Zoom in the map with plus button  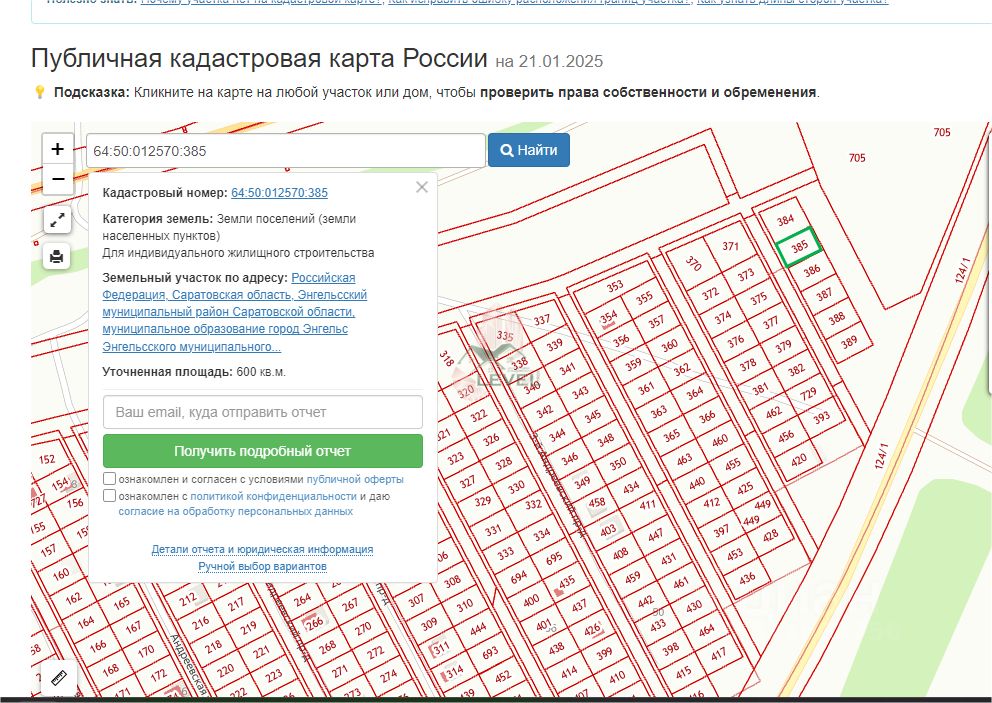58,149
